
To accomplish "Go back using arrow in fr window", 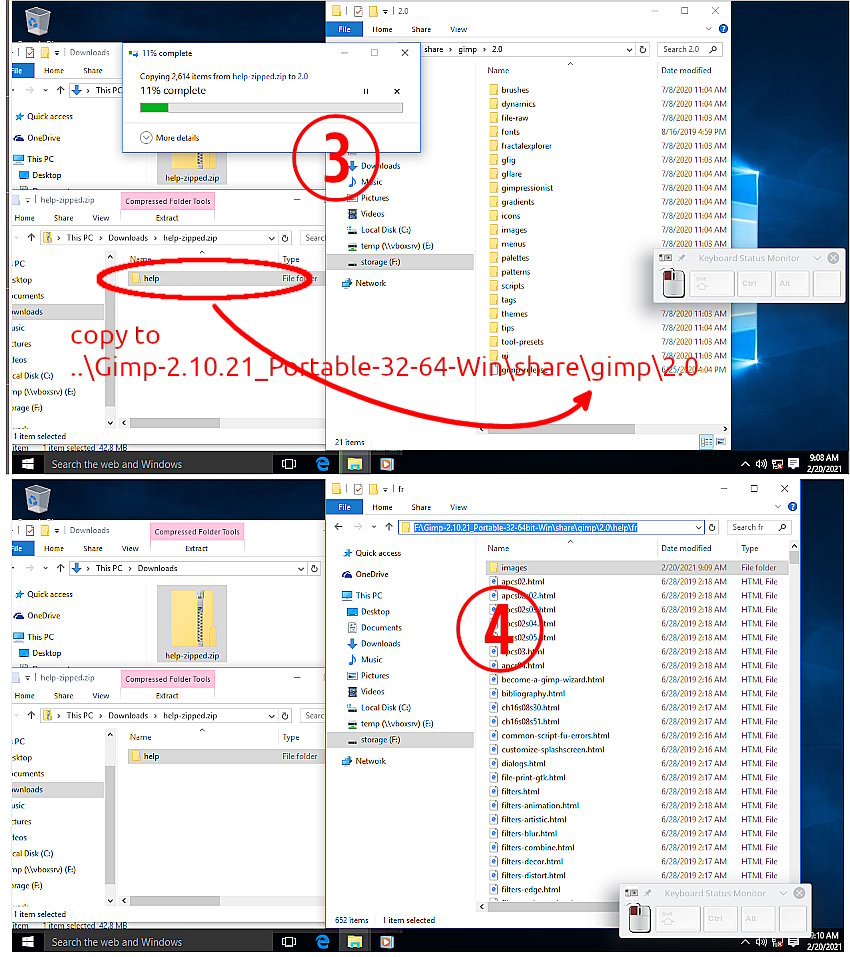I will coord(339,527).
